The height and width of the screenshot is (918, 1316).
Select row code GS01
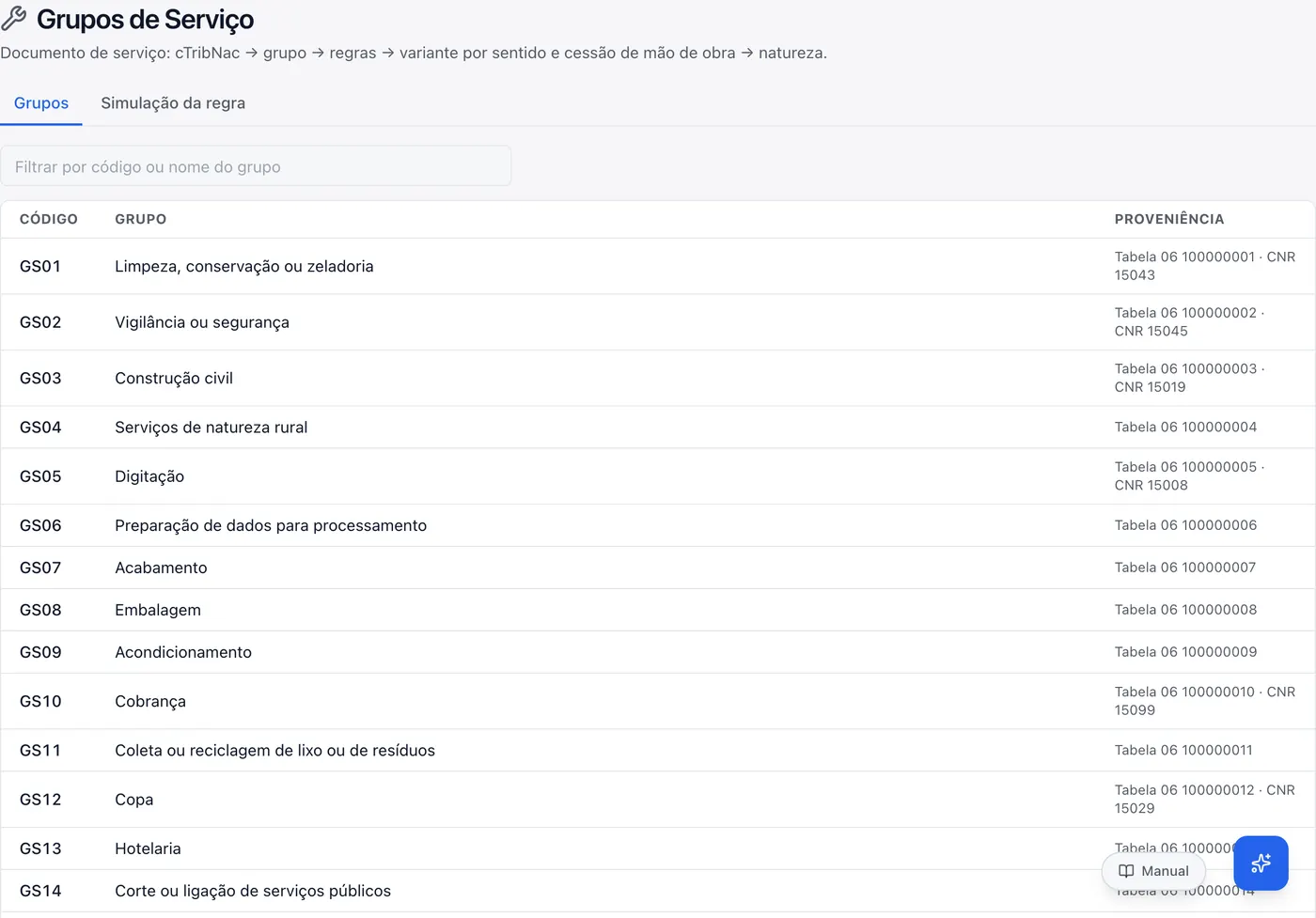tap(40, 266)
